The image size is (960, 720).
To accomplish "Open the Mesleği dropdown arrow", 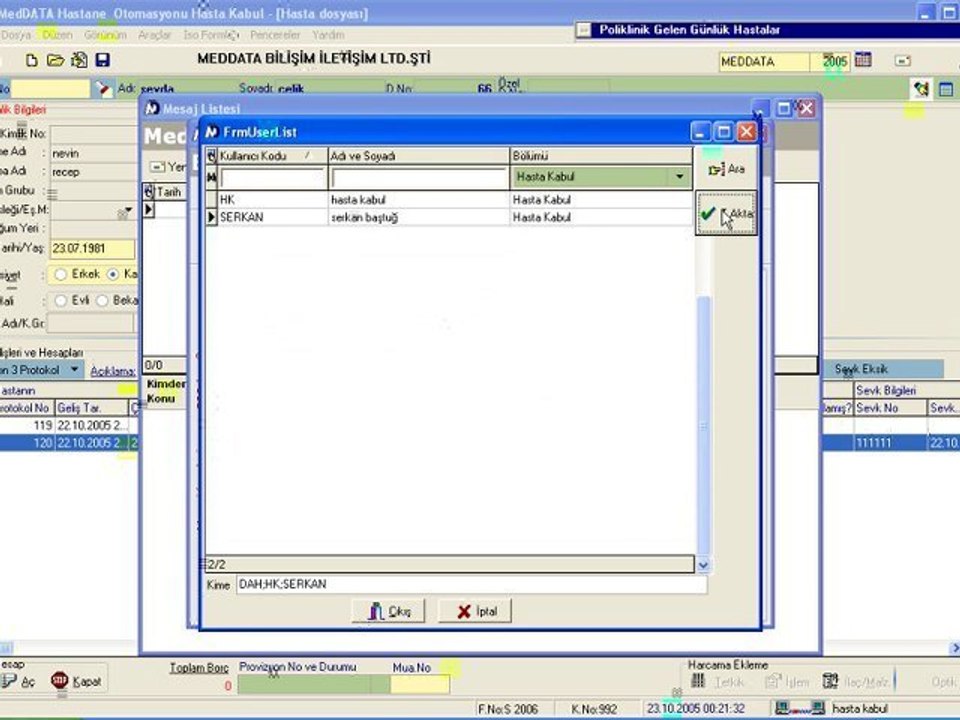I will [x=127, y=210].
